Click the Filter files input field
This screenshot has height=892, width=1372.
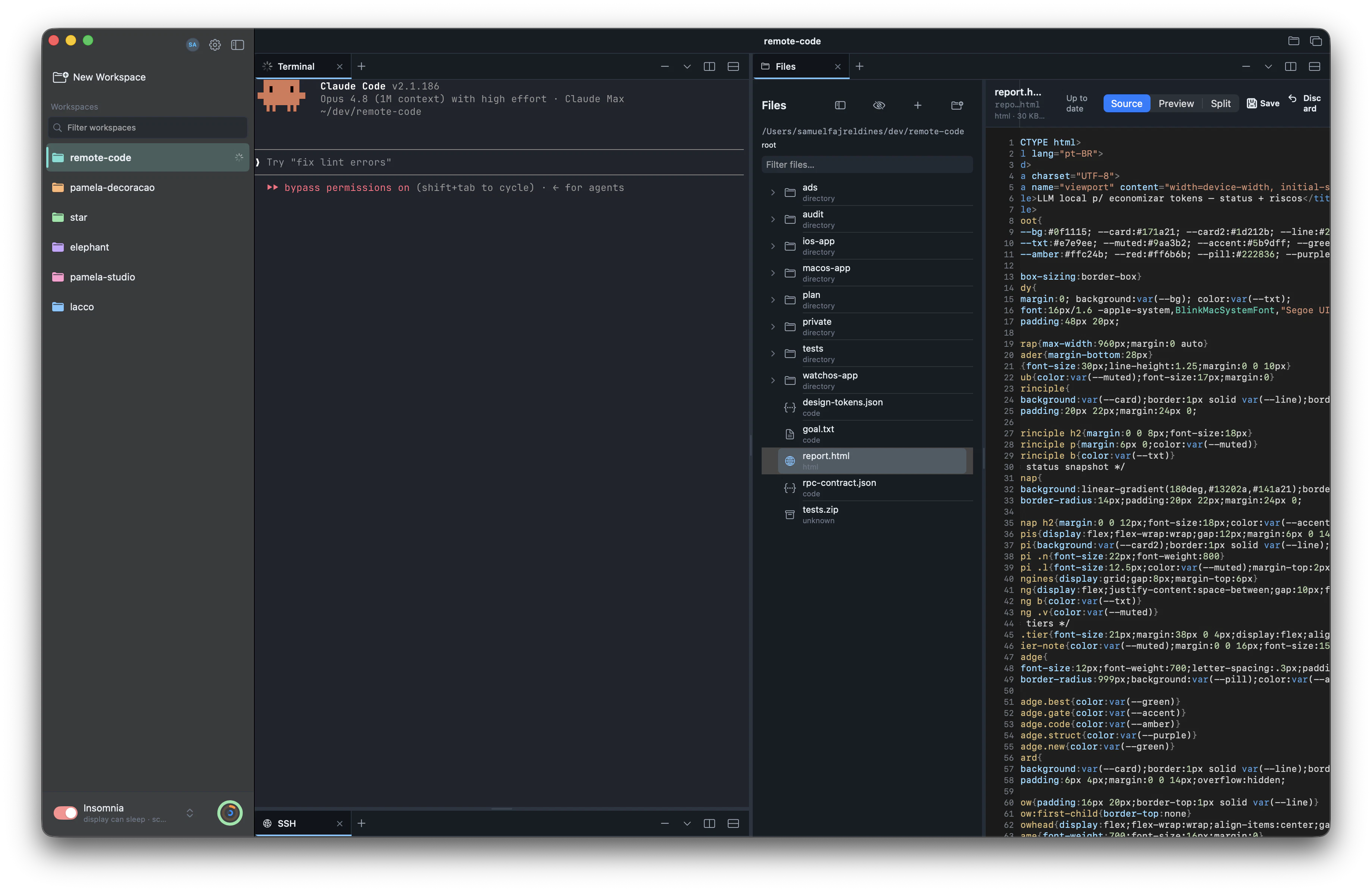tap(867, 164)
